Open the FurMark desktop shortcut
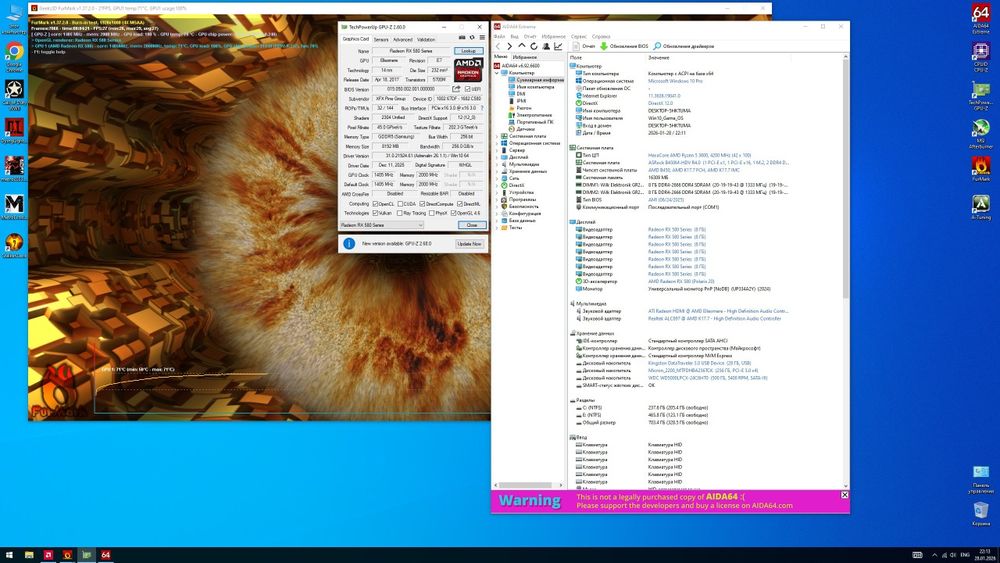Viewport: 1000px width, 563px height. pyautogui.click(x=981, y=169)
